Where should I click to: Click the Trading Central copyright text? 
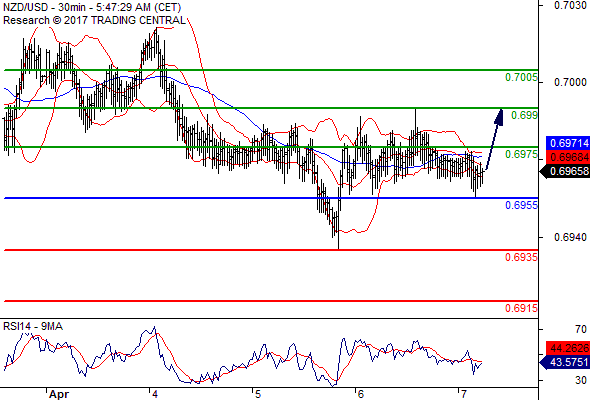click(x=94, y=20)
